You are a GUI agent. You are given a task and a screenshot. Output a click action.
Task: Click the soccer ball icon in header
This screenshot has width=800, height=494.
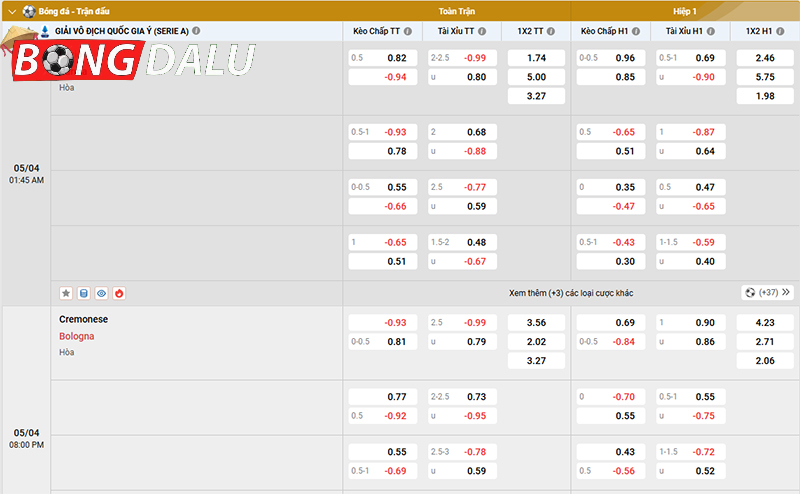point(28,11)
